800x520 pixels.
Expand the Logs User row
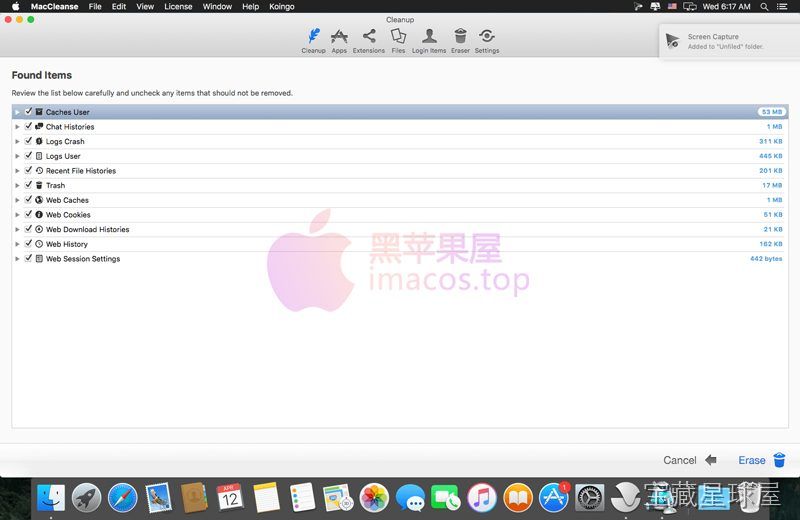click(x=17, y=156)
